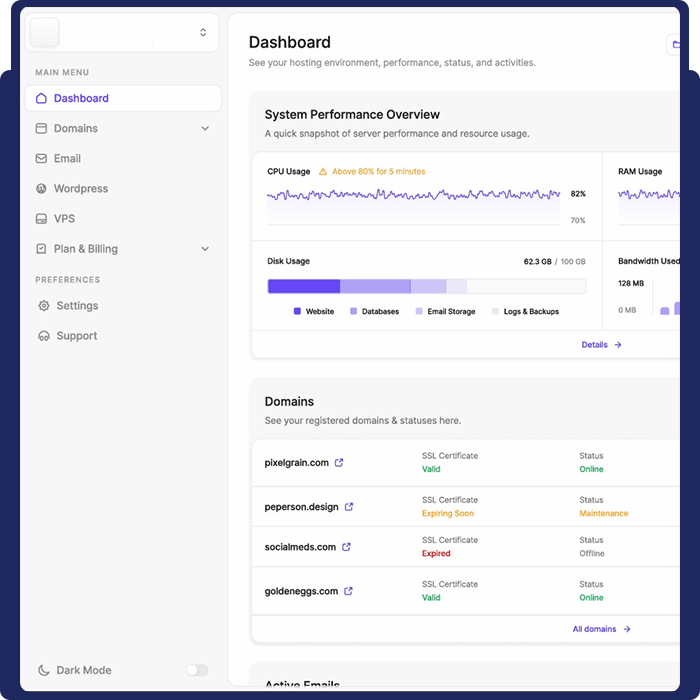Click the Settings gear icon
700x700 pixels.
coord(43,306)
